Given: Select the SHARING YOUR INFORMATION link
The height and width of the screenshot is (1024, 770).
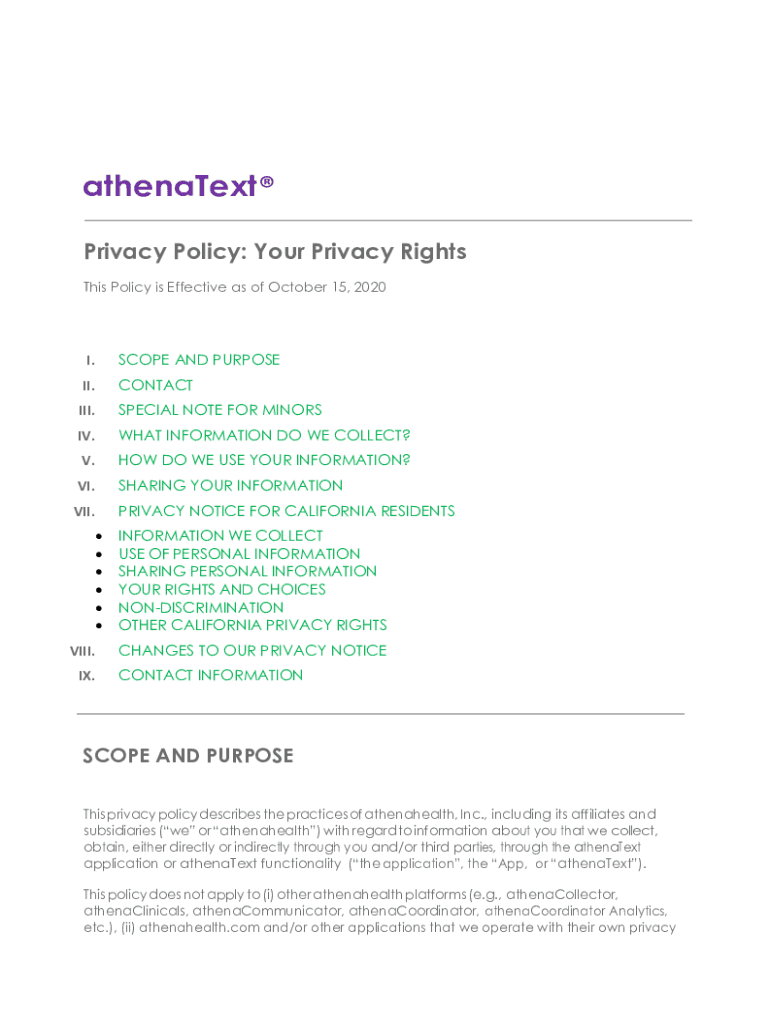Looking at the screenshot, I should coord(230,485).
